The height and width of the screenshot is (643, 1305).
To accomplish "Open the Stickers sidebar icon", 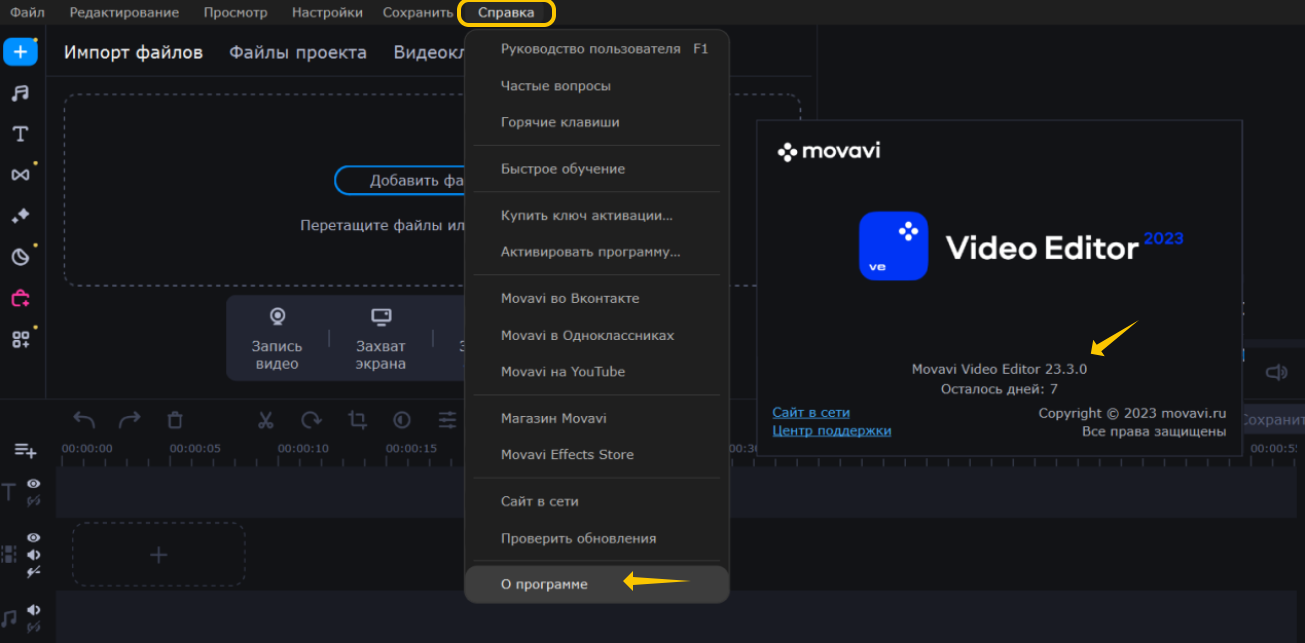I will (x=20, y=257).
